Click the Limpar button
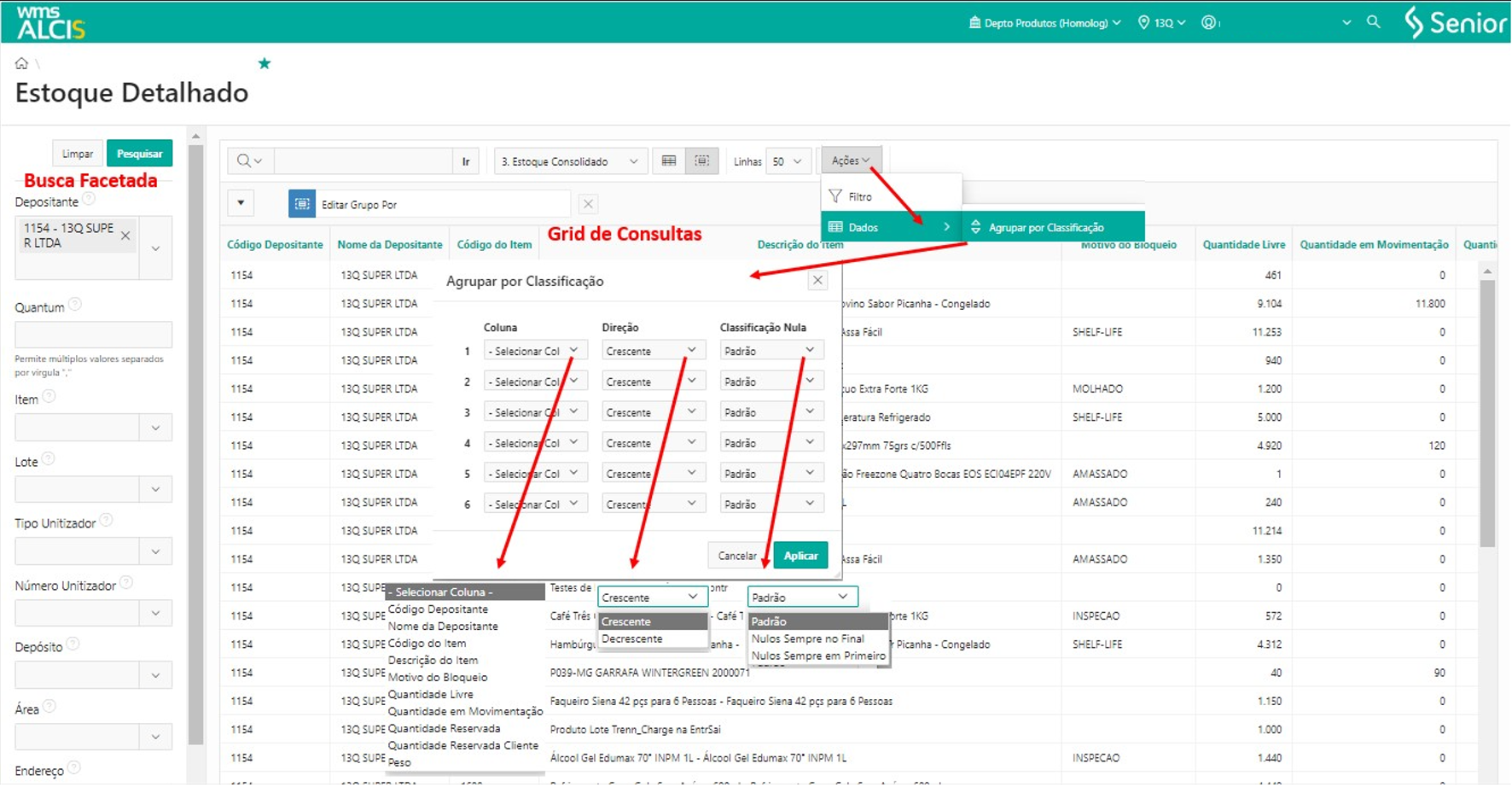The height and width of the screenshot is (787, 1512). (x=78, y=154)
